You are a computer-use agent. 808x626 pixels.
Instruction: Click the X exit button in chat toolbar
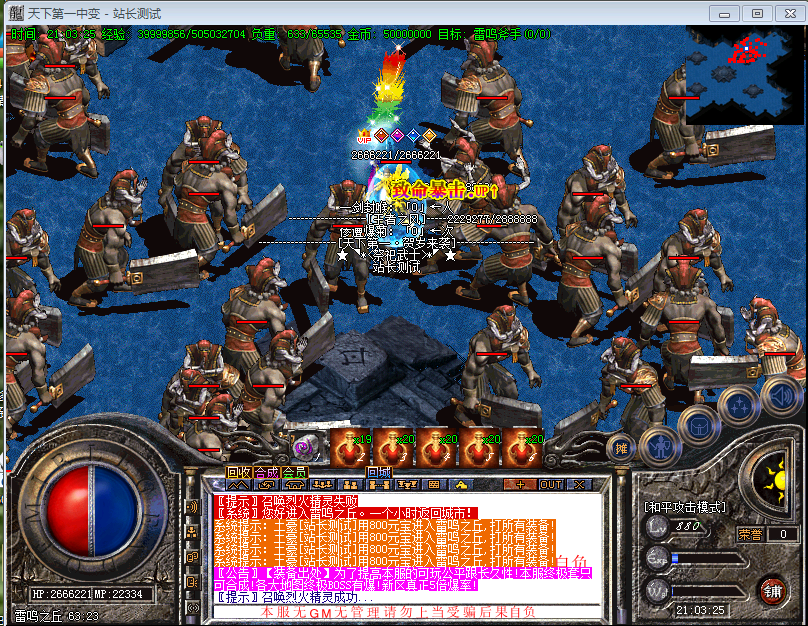579,485
